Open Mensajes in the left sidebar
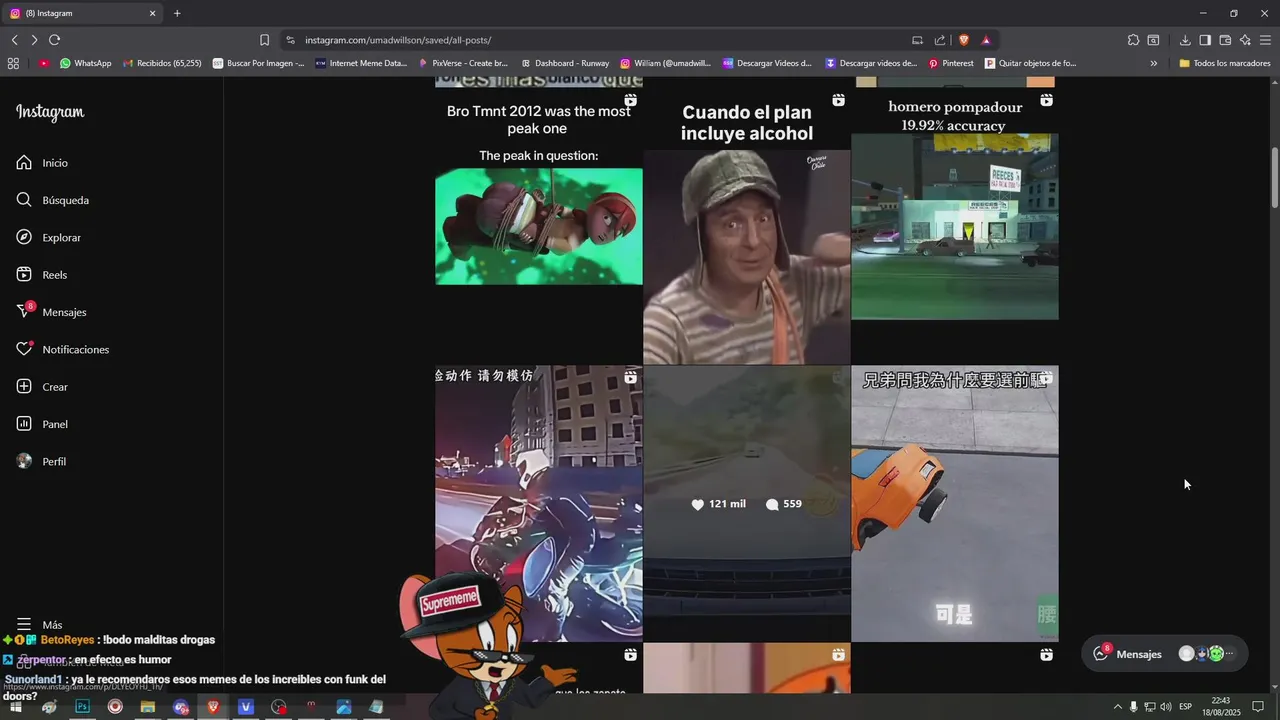 coord(52,312)
